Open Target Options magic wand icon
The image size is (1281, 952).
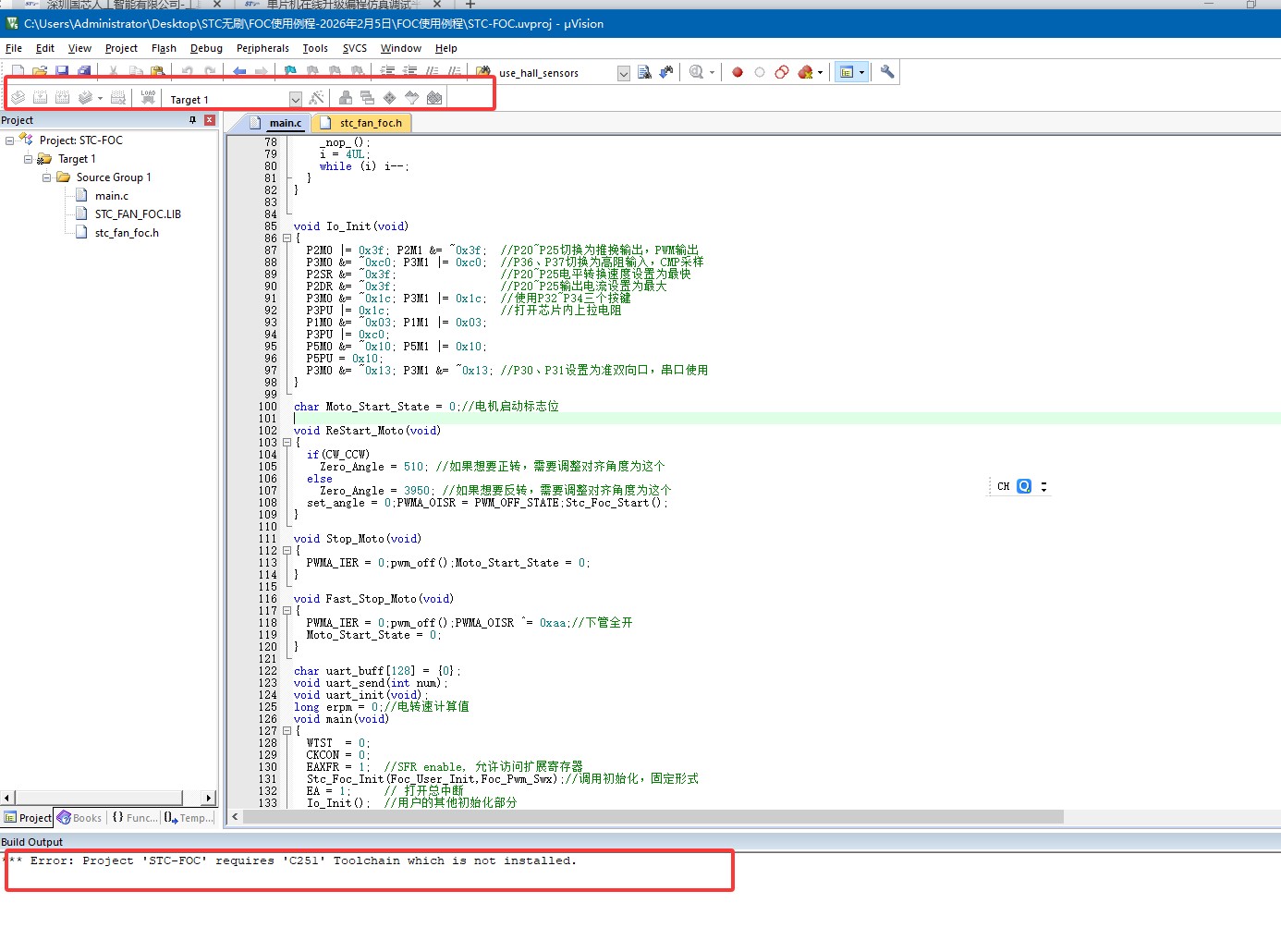point(317,98)
